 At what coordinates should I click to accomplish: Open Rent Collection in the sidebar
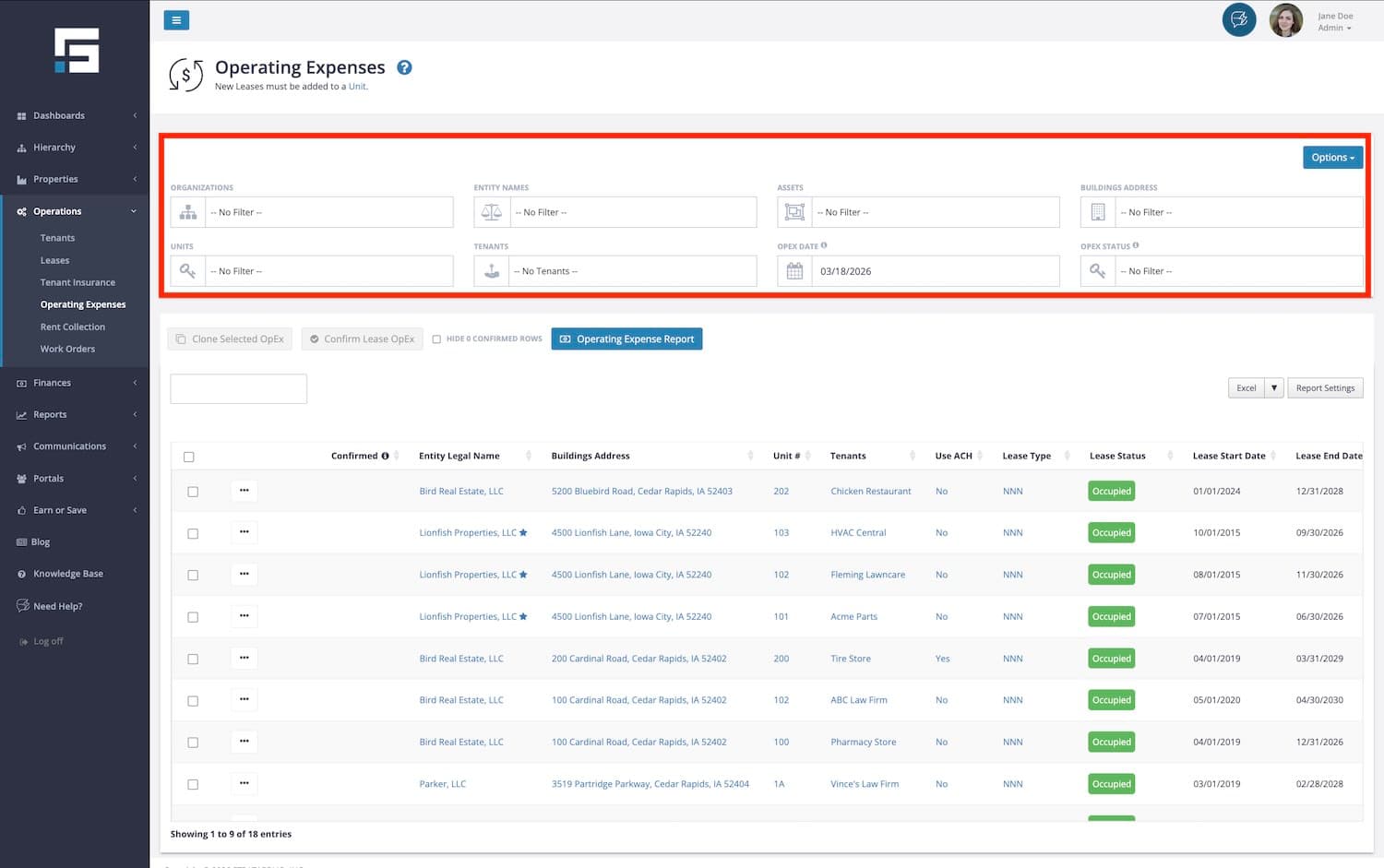click(73, 327)
